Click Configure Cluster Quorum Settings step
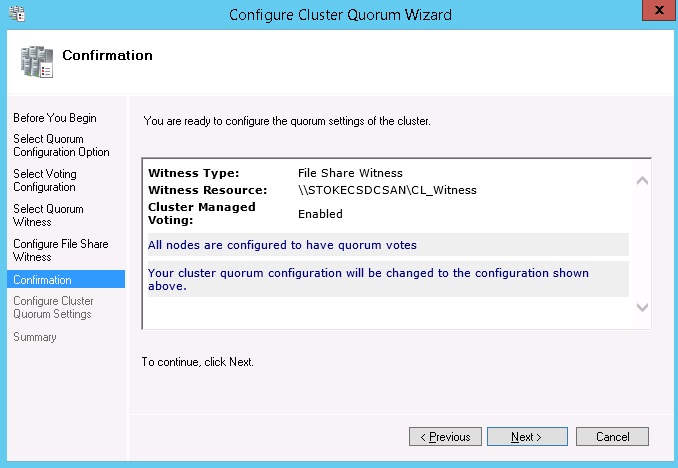 (x=53, y=308)
